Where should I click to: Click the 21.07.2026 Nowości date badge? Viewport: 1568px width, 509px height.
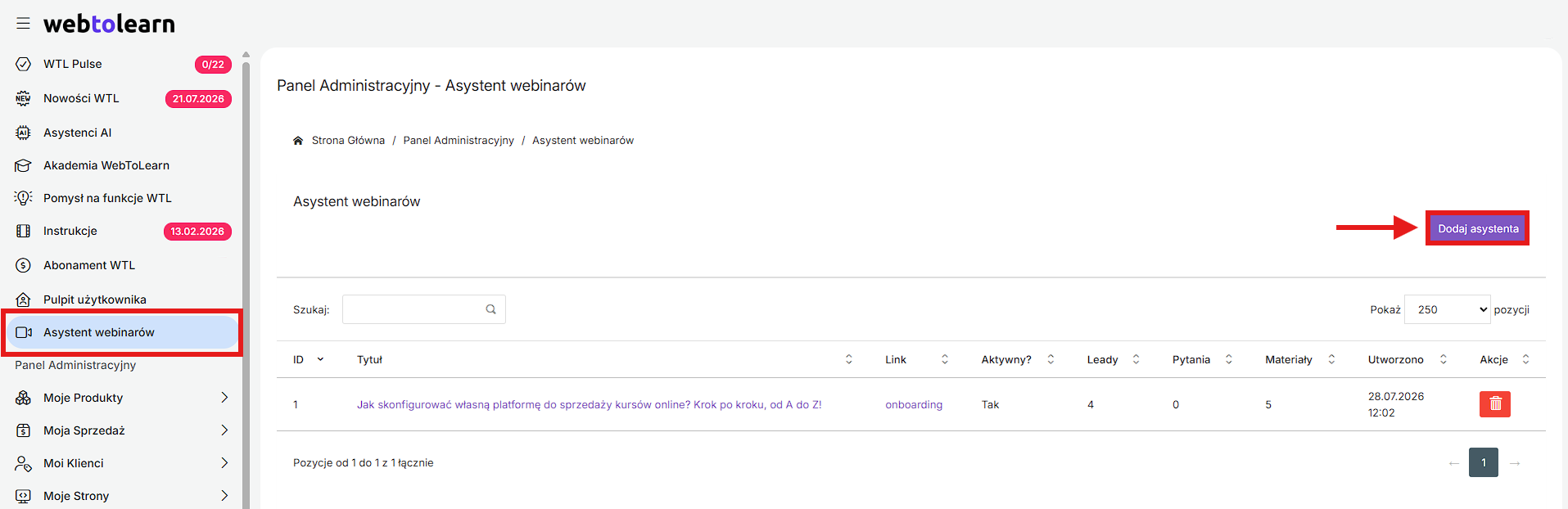[x=198, y=99]
